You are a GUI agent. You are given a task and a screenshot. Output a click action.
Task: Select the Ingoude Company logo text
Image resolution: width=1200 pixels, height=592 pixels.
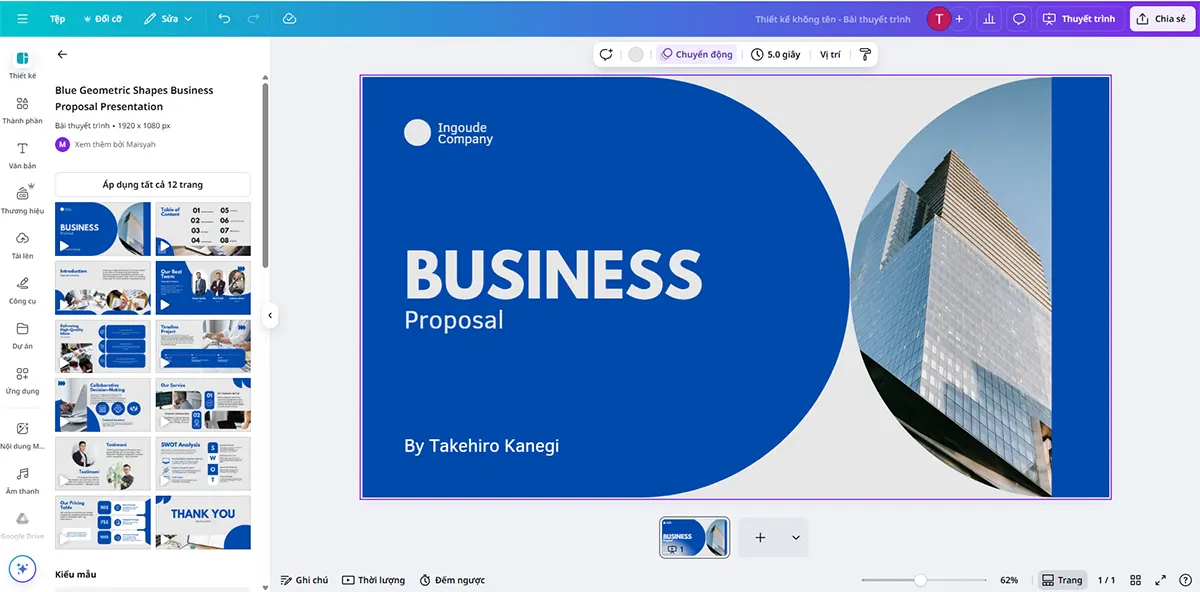(x=465, y=133)
